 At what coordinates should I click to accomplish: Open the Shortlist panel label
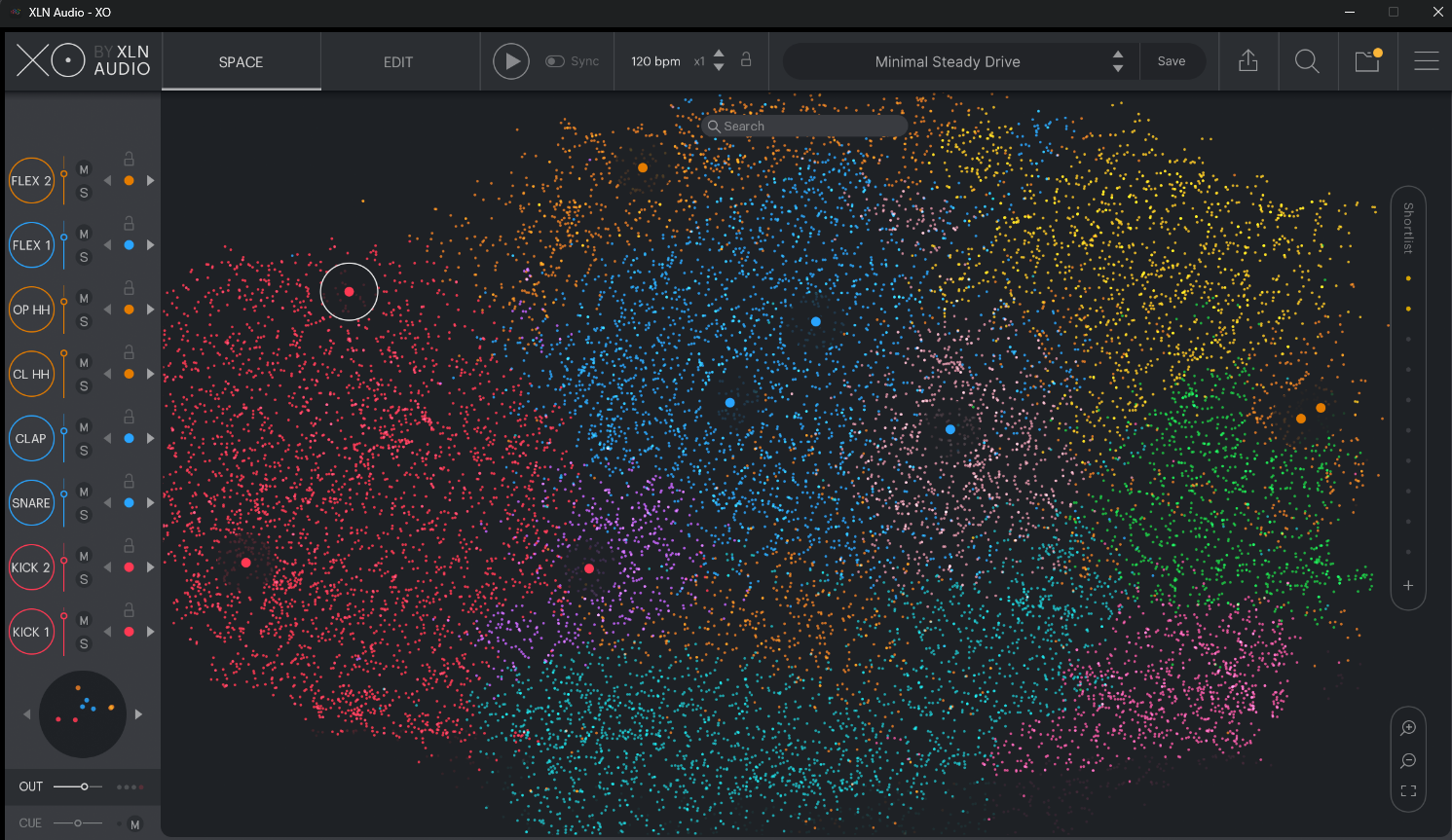(1408, 228)
